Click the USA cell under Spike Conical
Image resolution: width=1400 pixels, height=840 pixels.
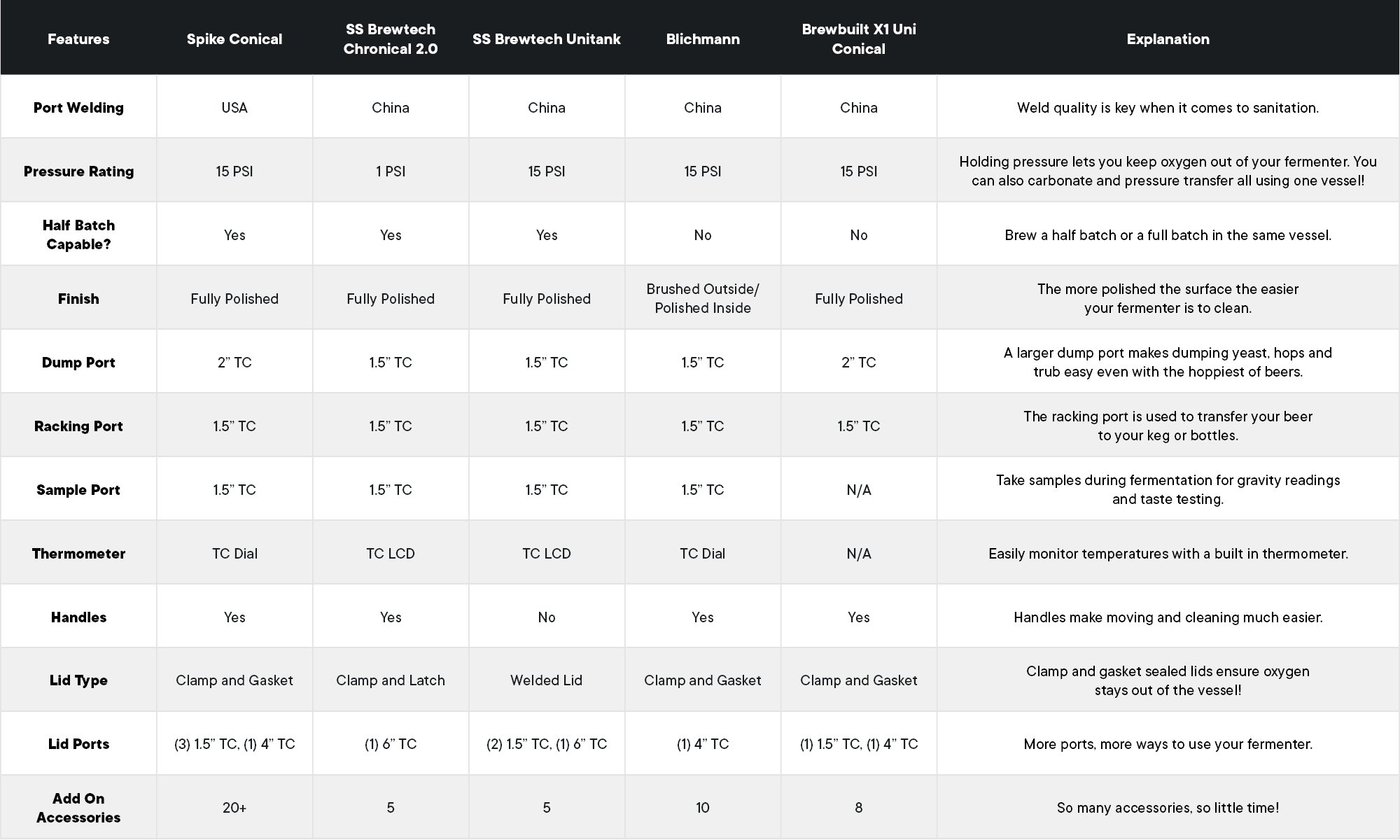234,108
